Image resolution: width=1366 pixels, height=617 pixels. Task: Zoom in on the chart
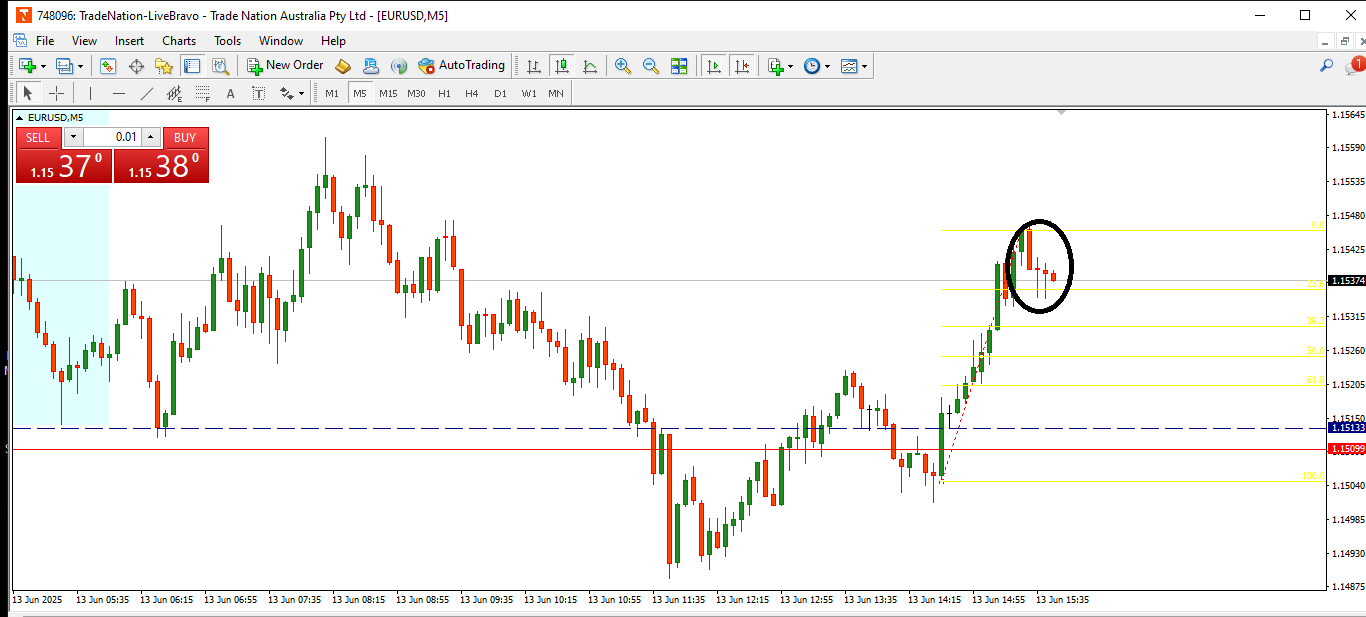click(623, 66)
